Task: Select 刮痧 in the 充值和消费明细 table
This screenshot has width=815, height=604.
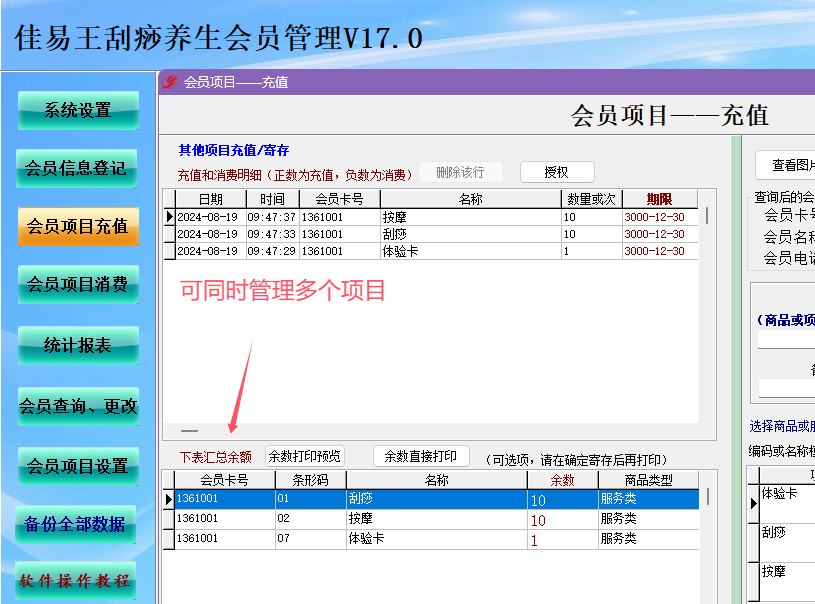Action: pyautogui.click(x=470, y=234)
